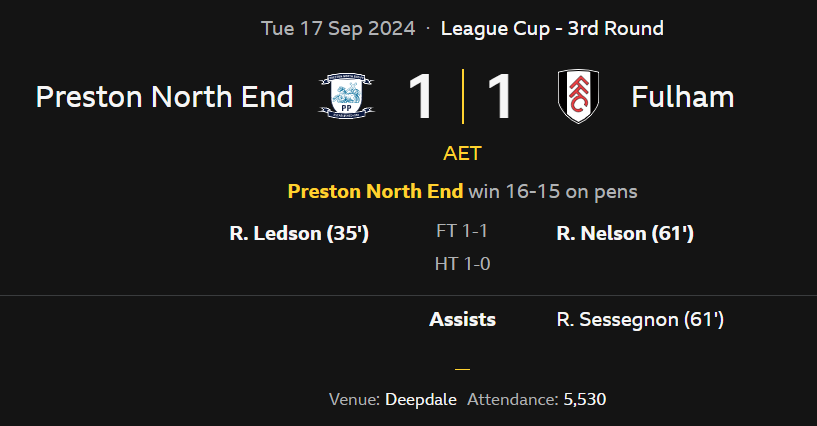
Task: Click the Fulham club crest
Action: (x=578, y=96)
